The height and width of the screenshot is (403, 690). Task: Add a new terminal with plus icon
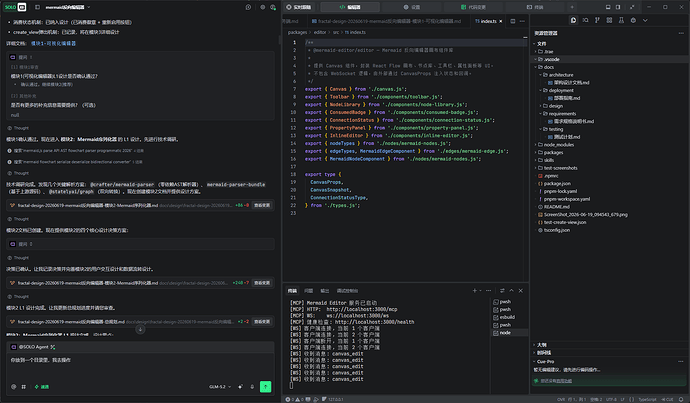[x=474, y=290]
